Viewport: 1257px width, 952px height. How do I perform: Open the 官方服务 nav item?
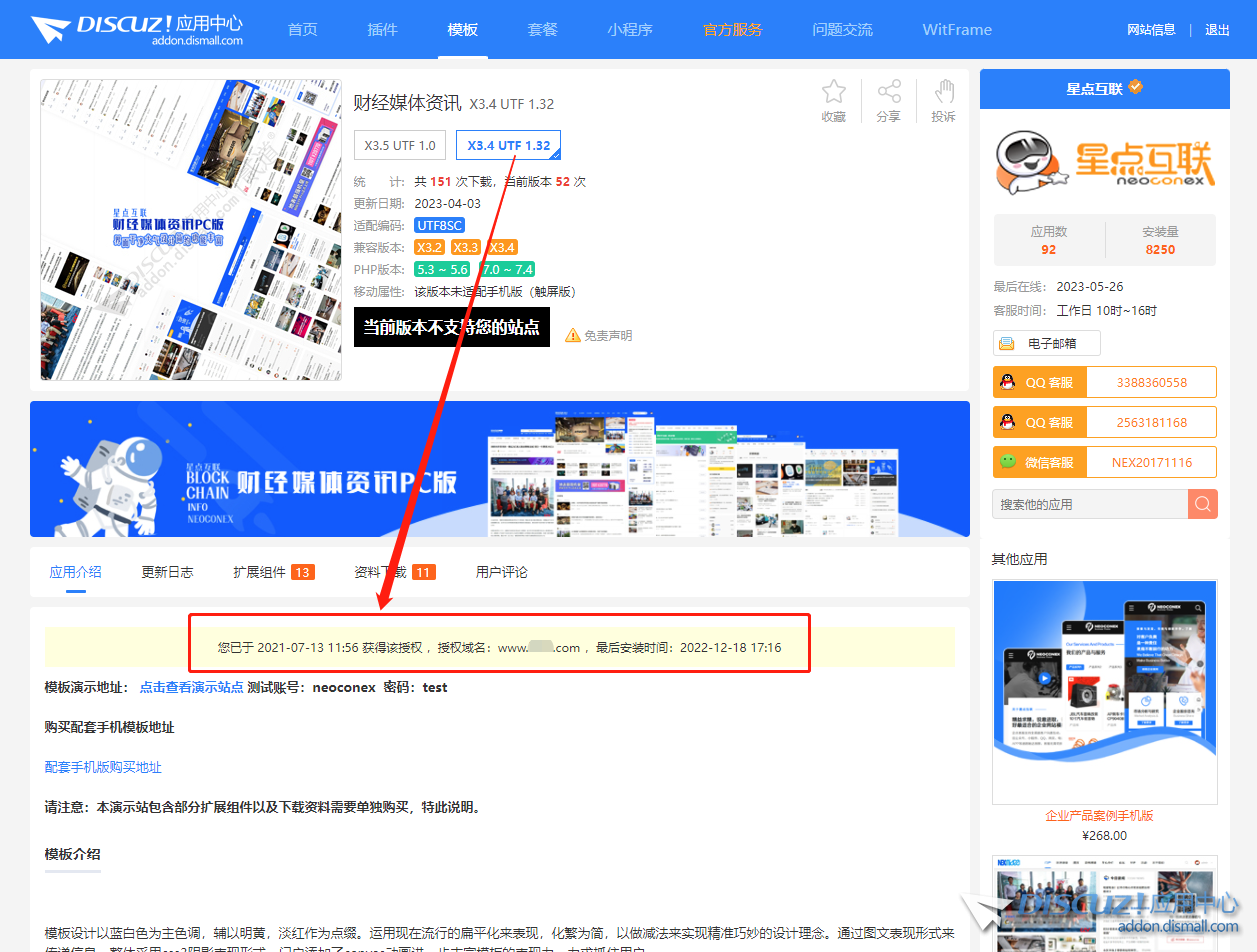pyautogui.click(x=733, y=29)
